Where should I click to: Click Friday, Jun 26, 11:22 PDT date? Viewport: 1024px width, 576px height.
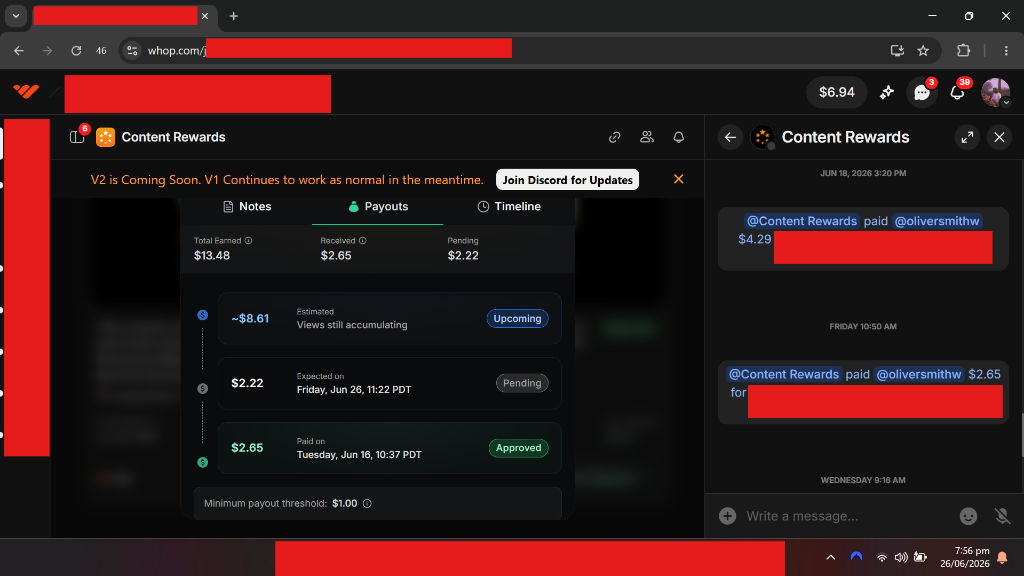pos(354,389)
